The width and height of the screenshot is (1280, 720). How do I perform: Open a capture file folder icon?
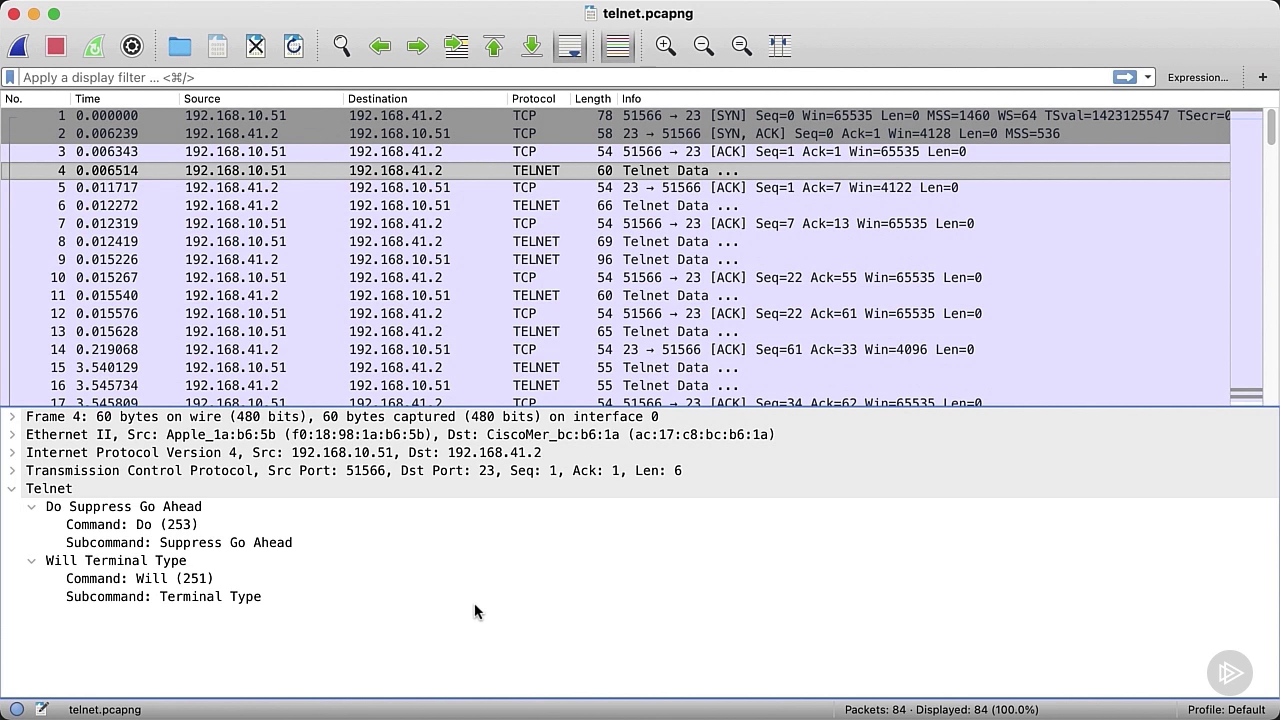[180, 46]
